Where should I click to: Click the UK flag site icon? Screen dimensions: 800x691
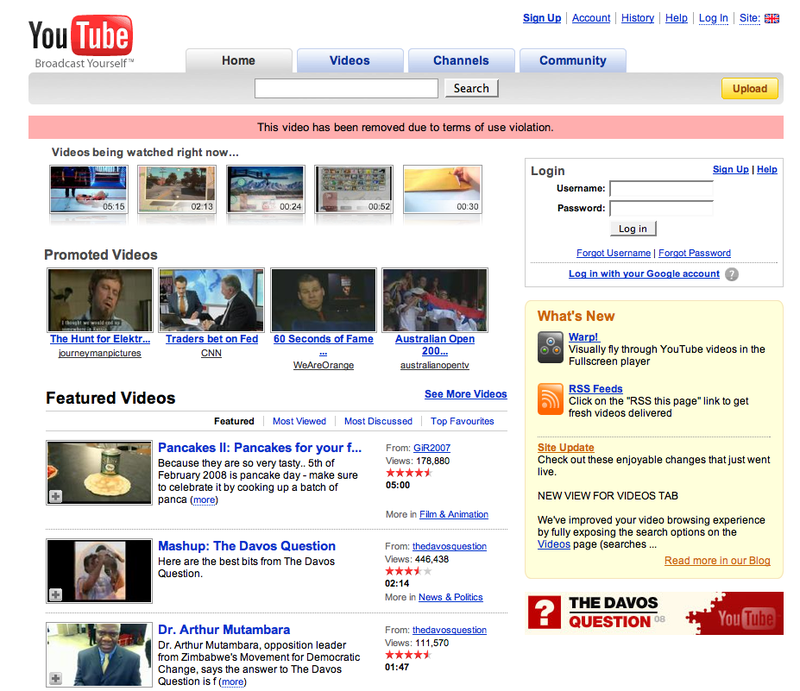[772, 18]
